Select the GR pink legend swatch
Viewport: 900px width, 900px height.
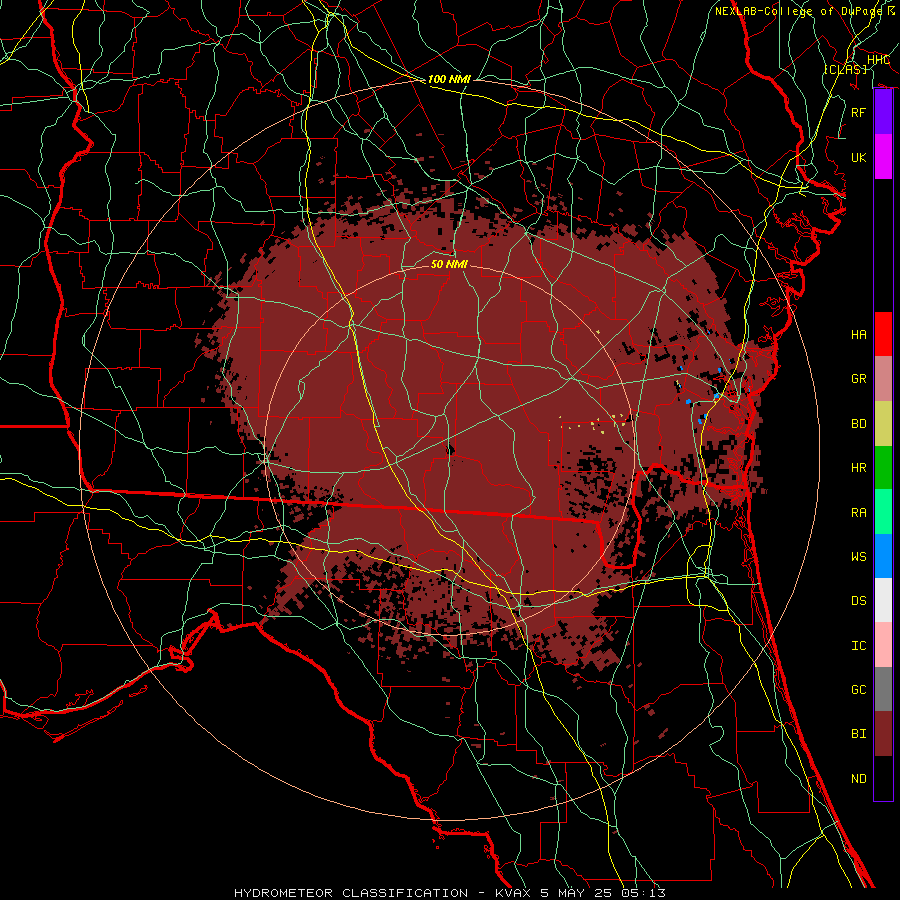[883, 379]
